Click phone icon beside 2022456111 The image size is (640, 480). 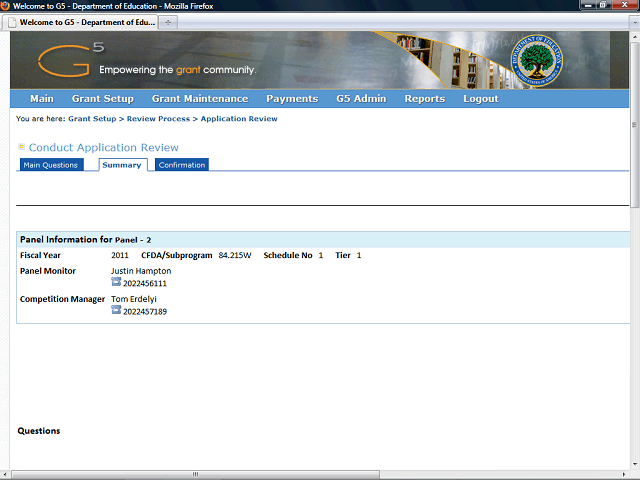coord(116,282)
